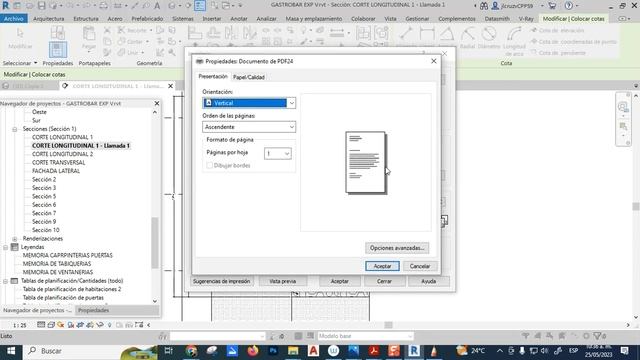Click Cancelar in the PDF24 properties dialog
The height and width of the screenshot is (360, 640).
coord(420,266)
